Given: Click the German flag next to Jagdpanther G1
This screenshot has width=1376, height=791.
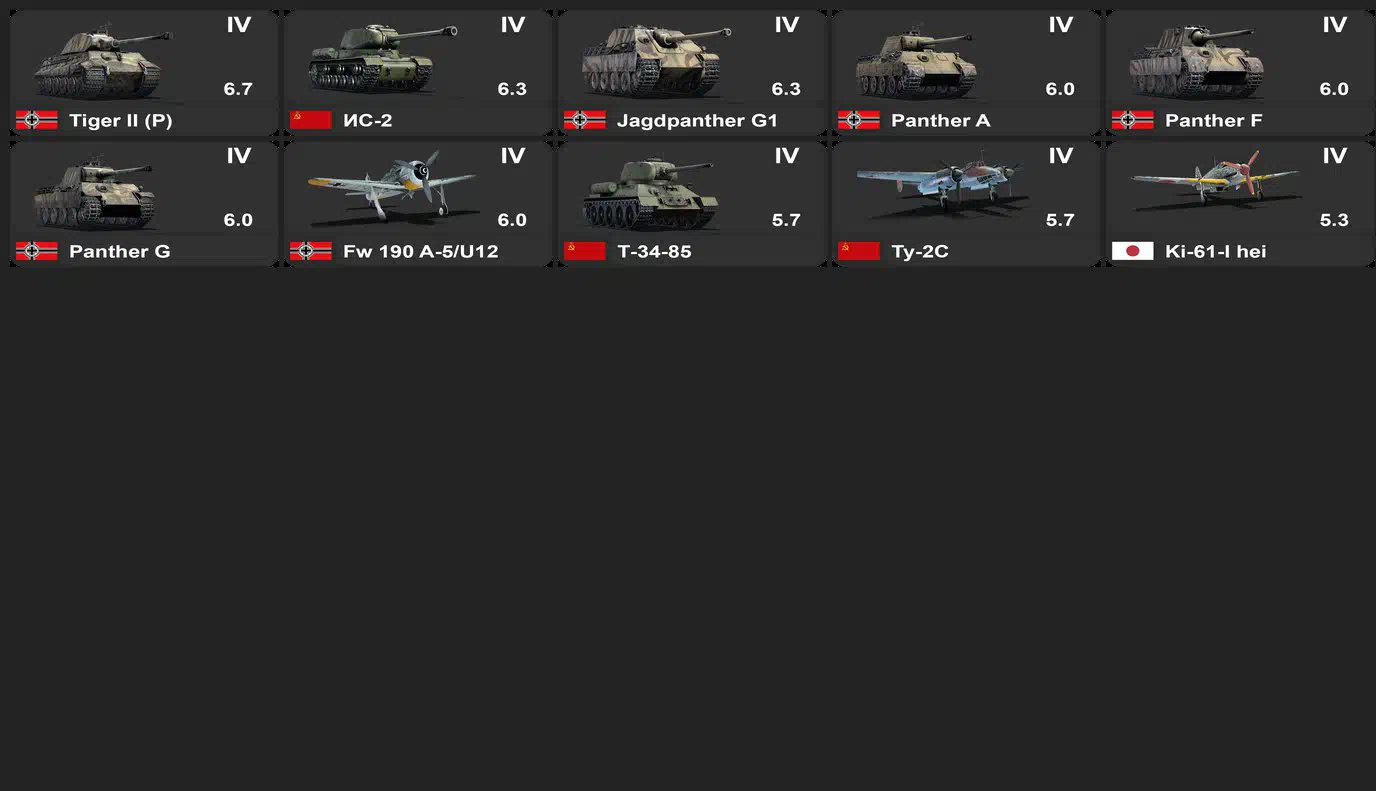Looking at the screenshot, I should click(585, 120).
